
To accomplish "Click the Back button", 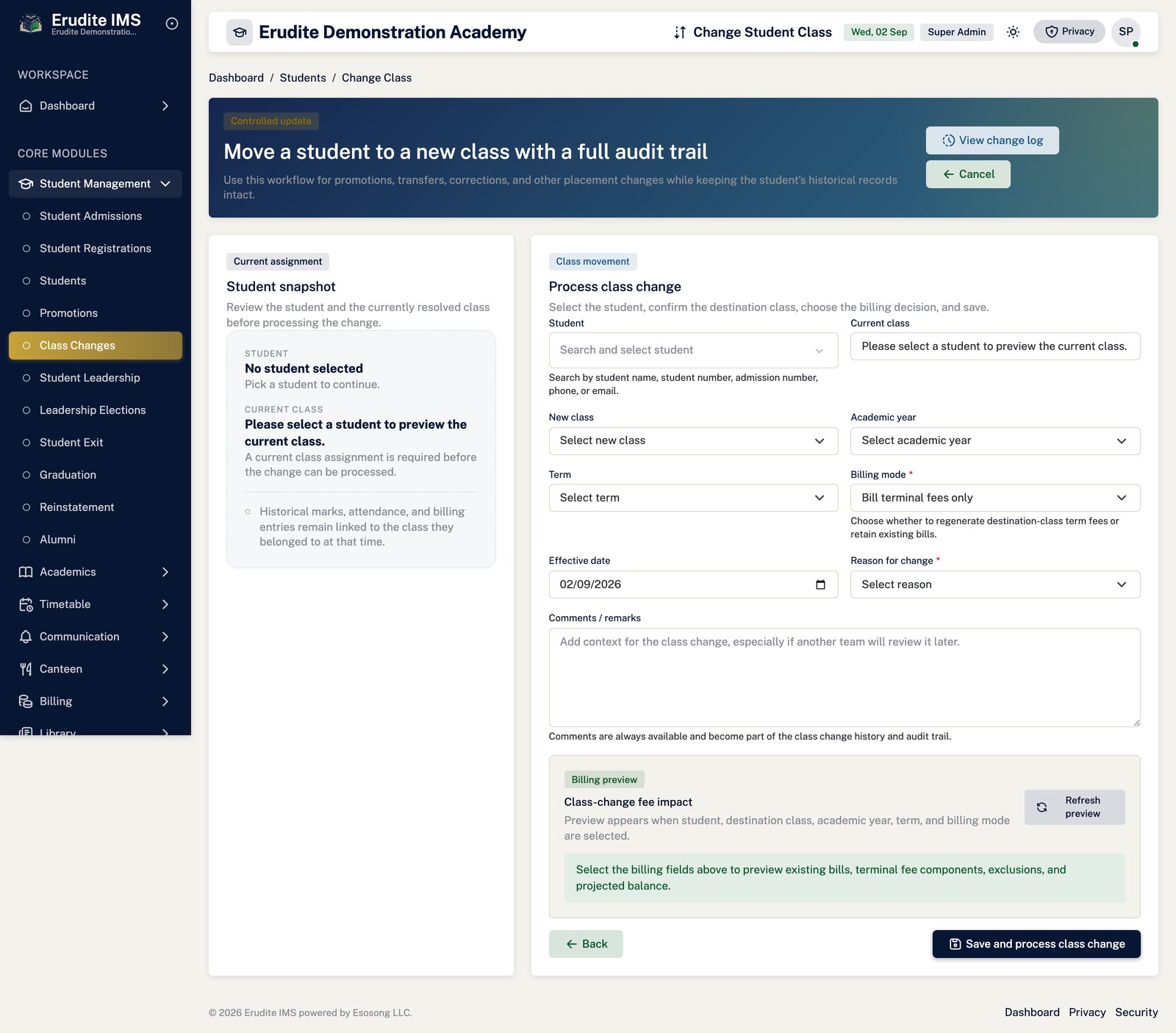I will point(586,944).
